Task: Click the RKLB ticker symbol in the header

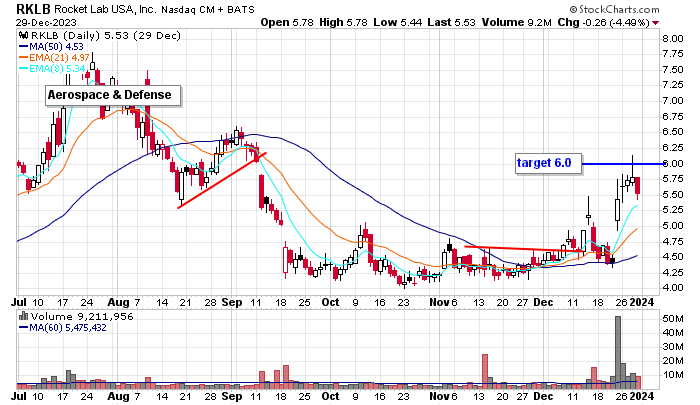Action: pos(33,9)
